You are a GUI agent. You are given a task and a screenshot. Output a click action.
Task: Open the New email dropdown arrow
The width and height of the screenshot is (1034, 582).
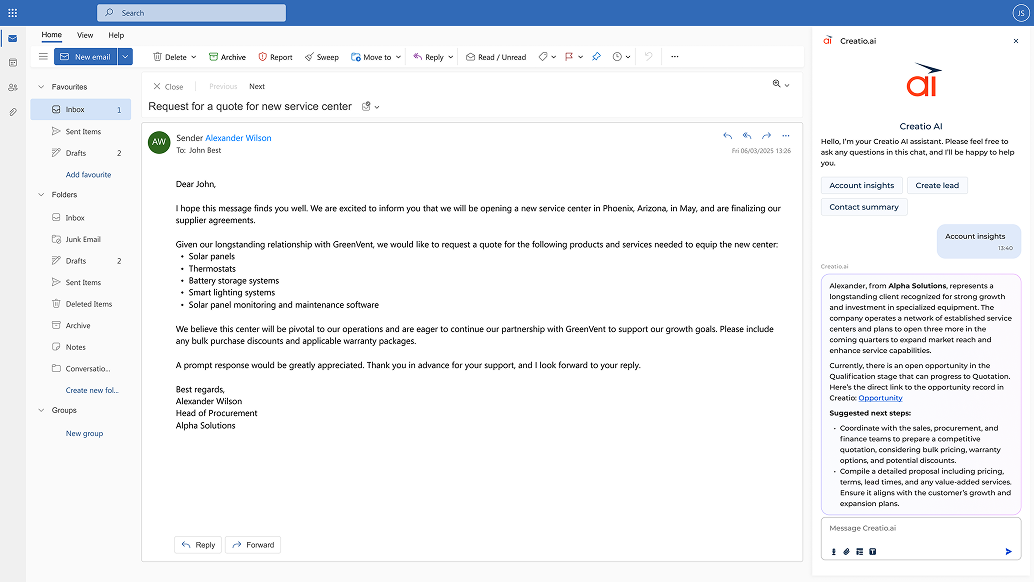tap(125, 57)
